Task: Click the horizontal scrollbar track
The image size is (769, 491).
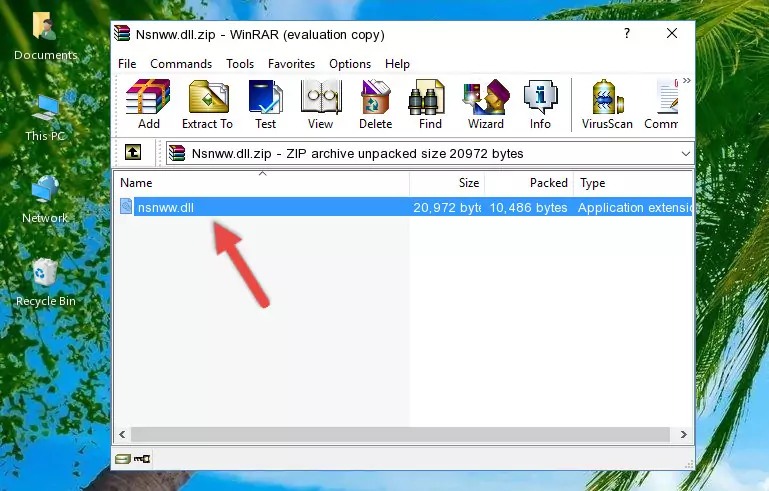Action: pos(400,435)
